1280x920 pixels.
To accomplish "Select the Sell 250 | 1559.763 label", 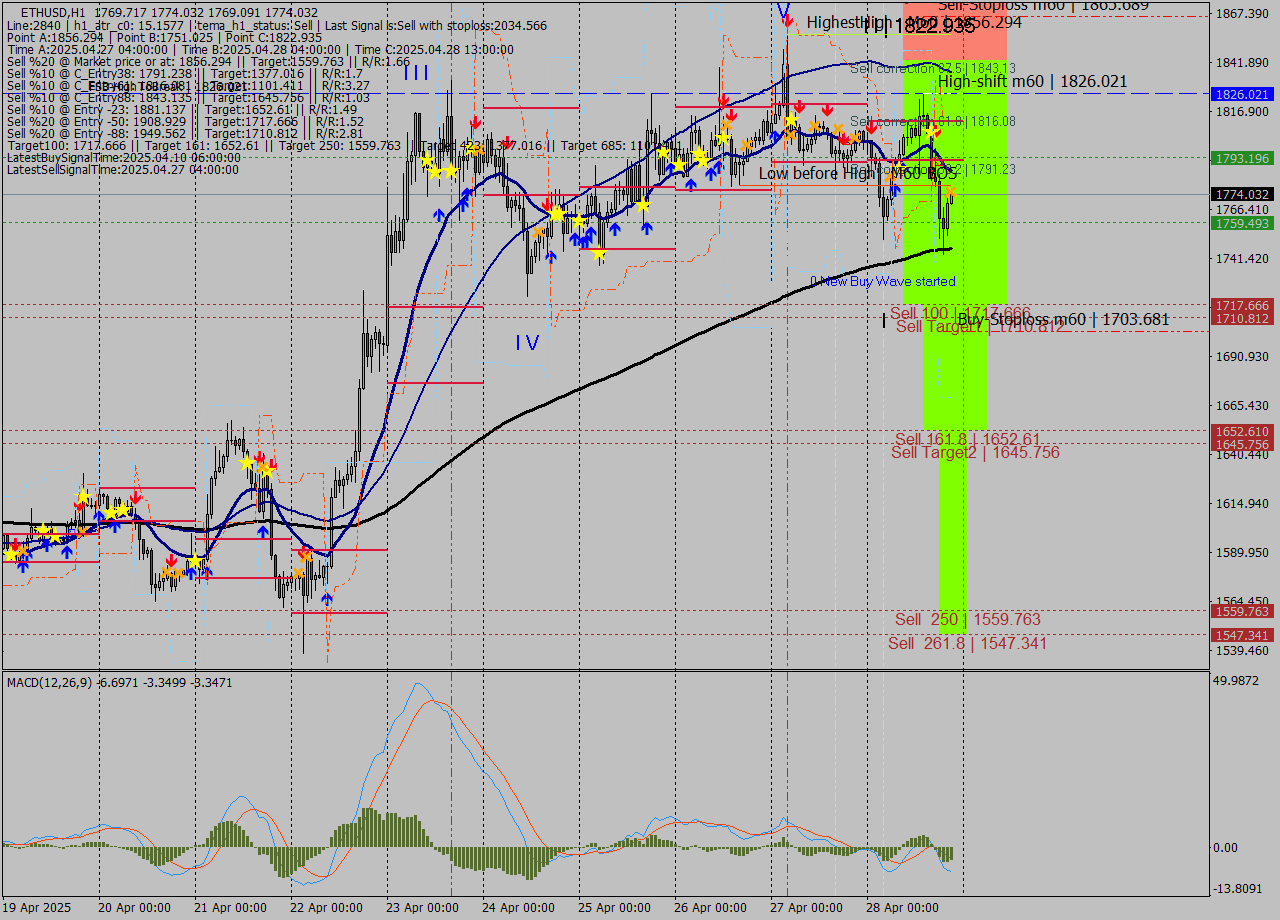I will [x=967, y=620].
